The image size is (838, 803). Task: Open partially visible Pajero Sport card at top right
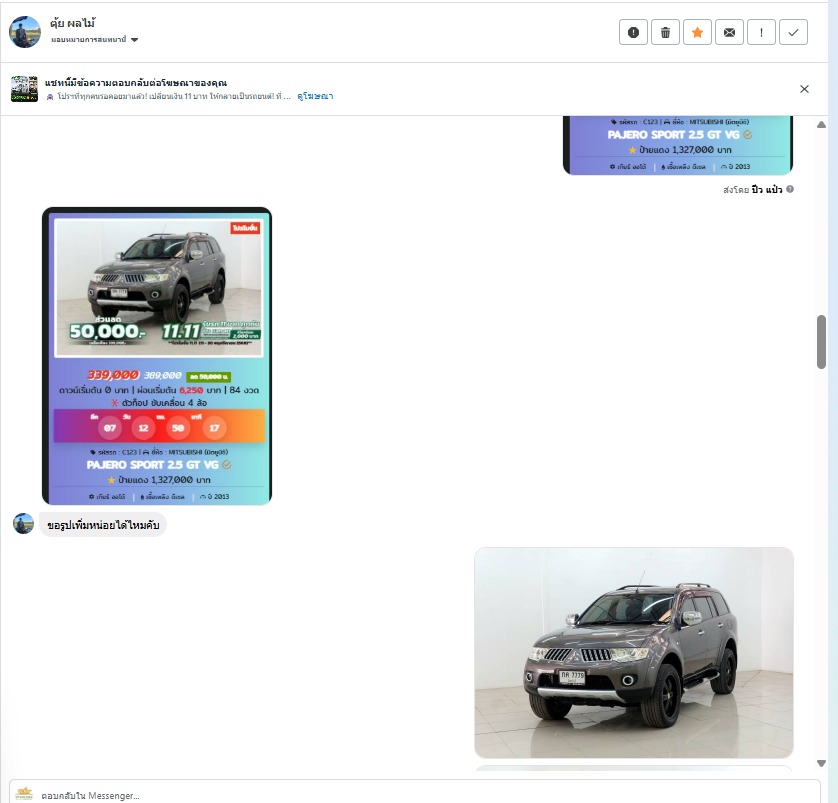(678, 145)
